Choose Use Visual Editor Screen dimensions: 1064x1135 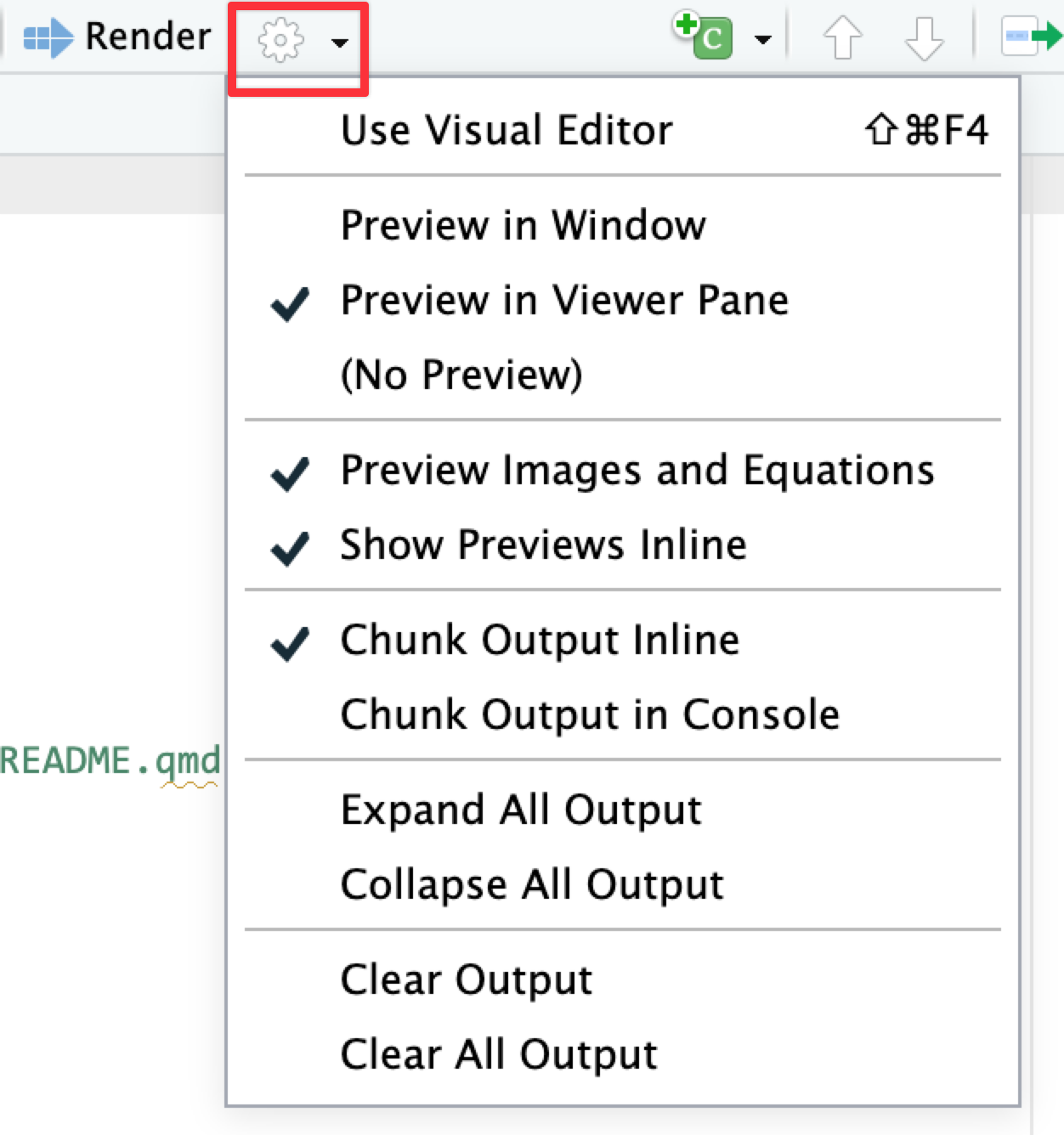507,131
